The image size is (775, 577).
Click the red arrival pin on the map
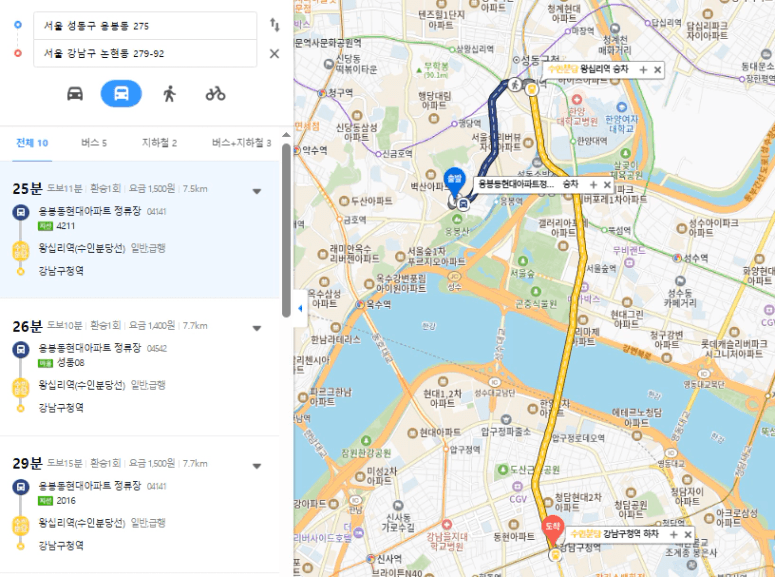552,530
